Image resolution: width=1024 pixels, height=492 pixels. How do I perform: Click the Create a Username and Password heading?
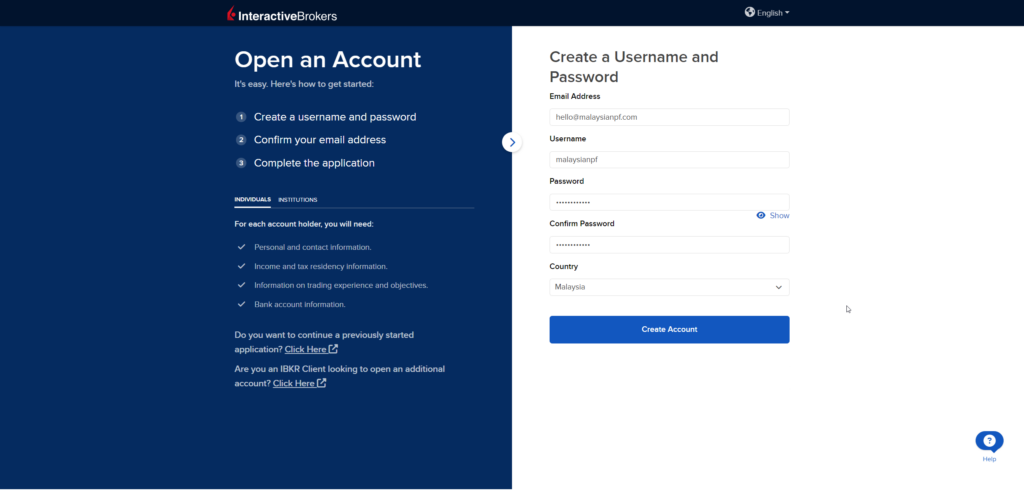pyautogui.click(x=633, y=67)
